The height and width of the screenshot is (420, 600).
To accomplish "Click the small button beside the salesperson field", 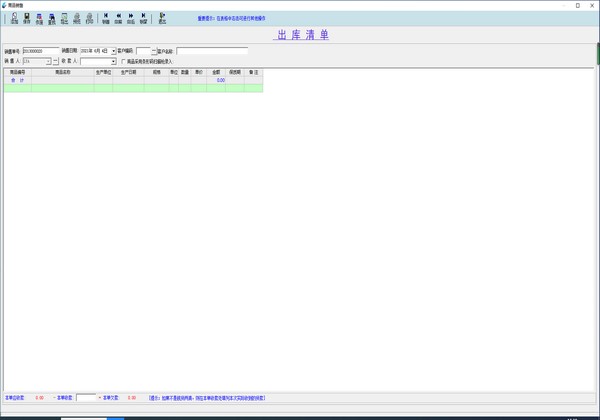I will point(56,61).
